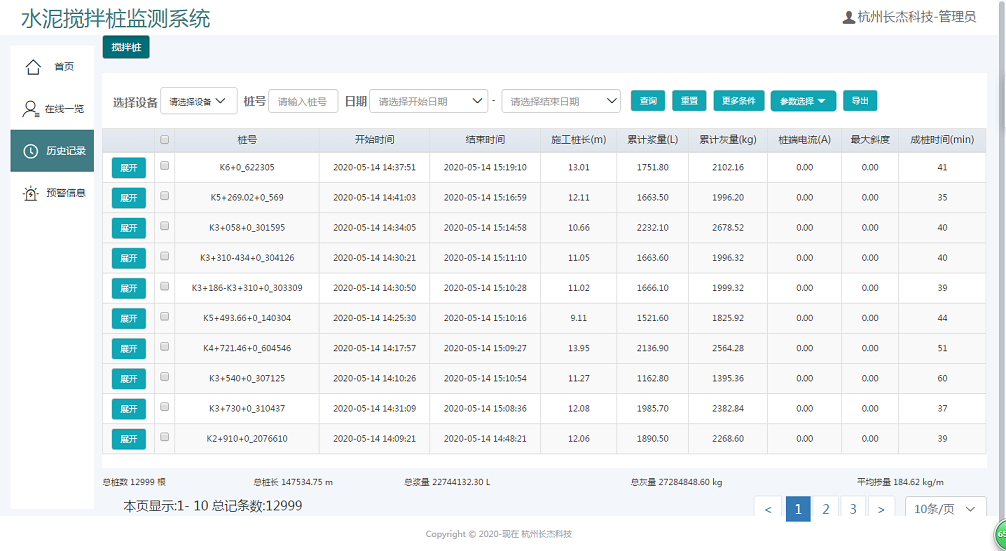
Task: Click the online overview person icon
Action: pyautogui.click(x=31, y=108)
